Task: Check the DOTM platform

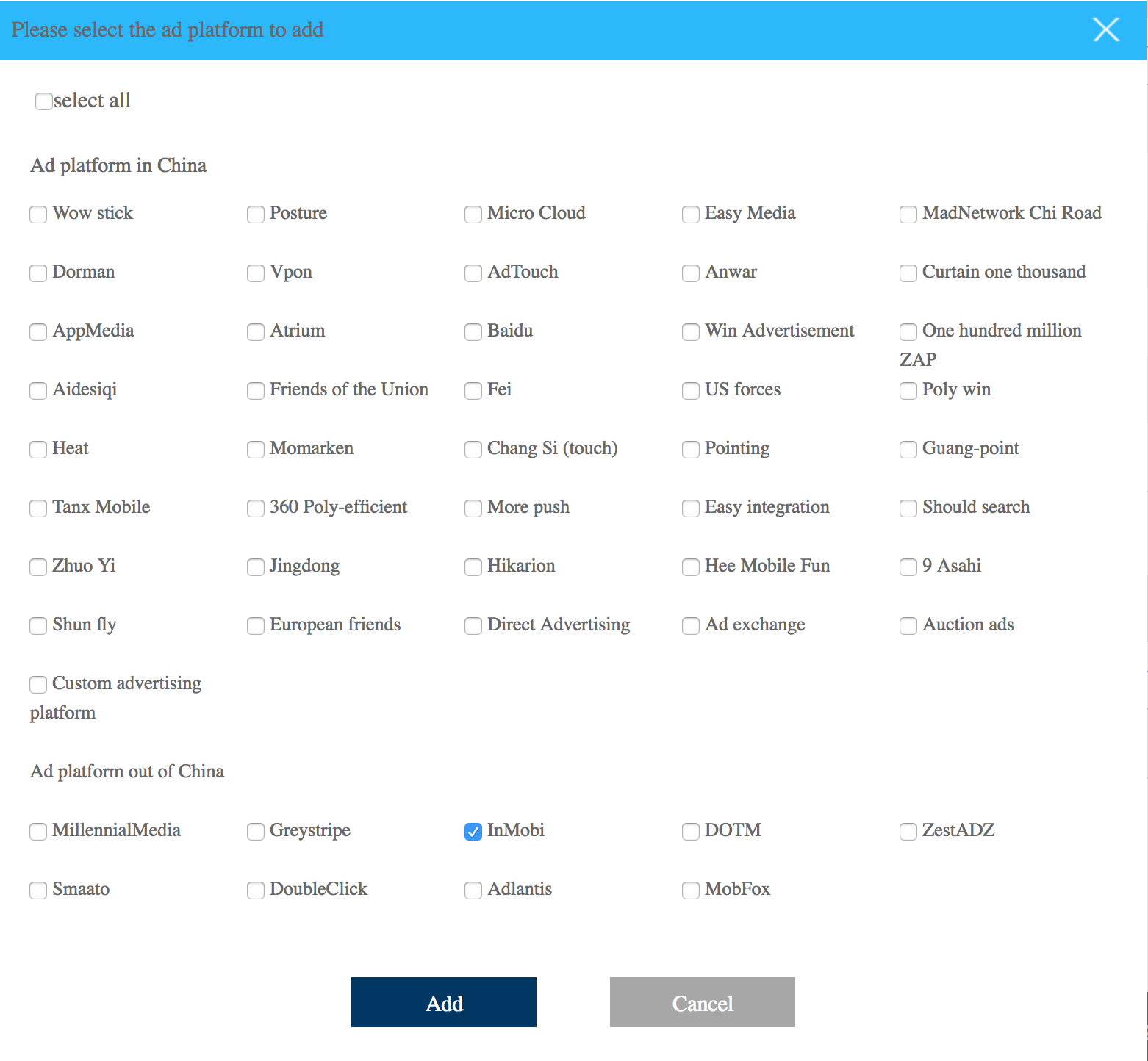Action: tap(691, 832)
